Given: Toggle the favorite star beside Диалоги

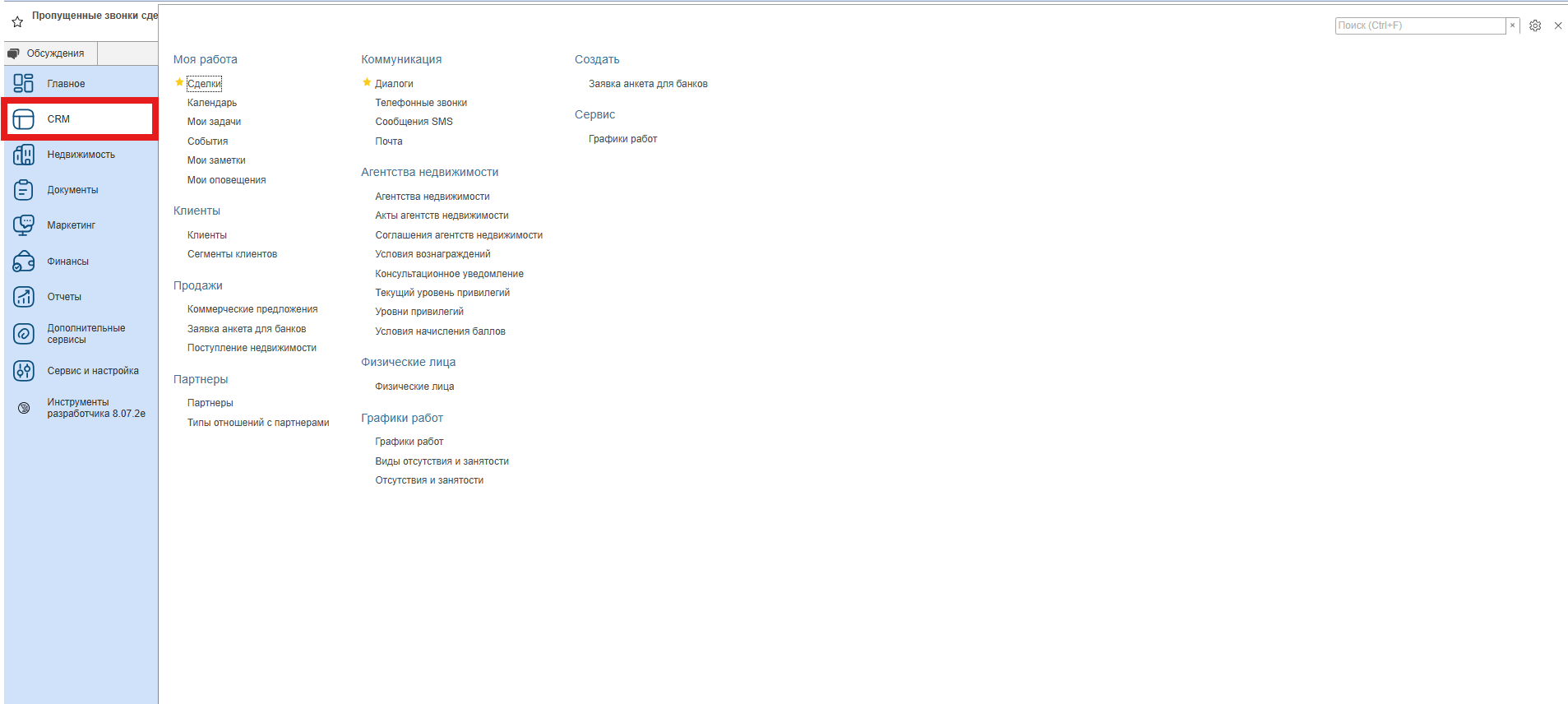Looking at the screenshot, I should click(x=367, y=83).
